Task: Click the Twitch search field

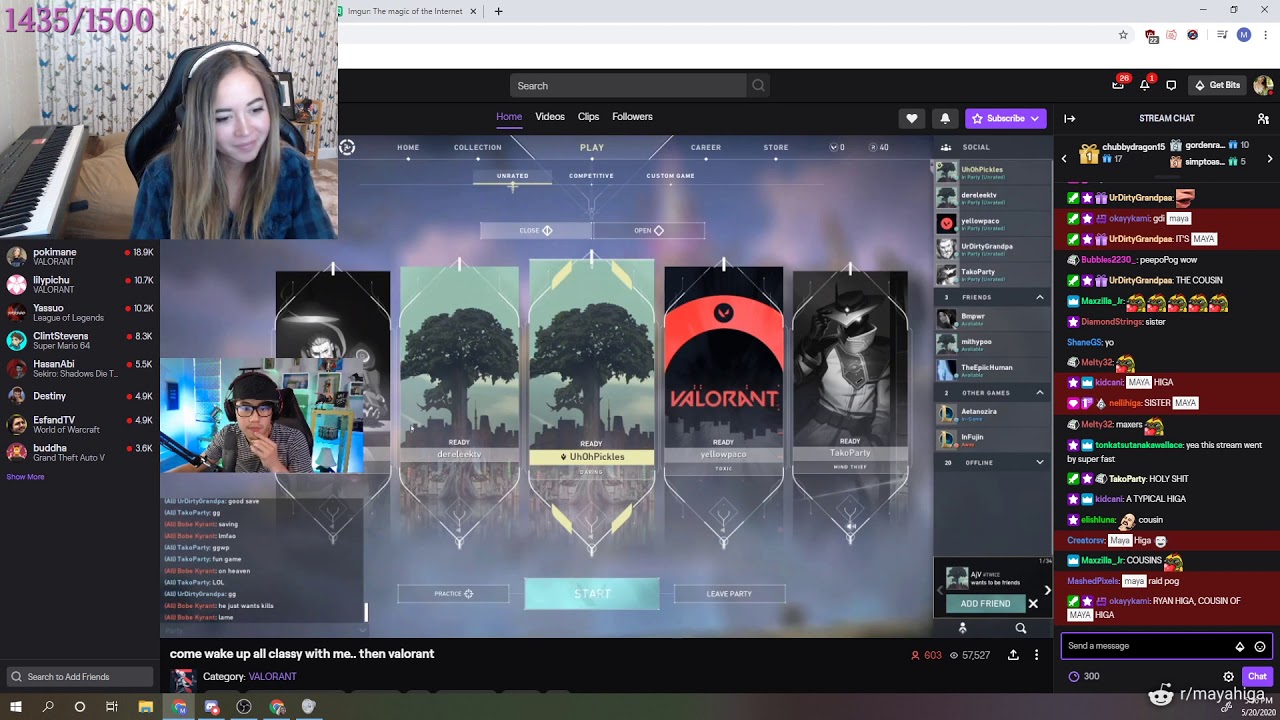Action: [628, 86]
